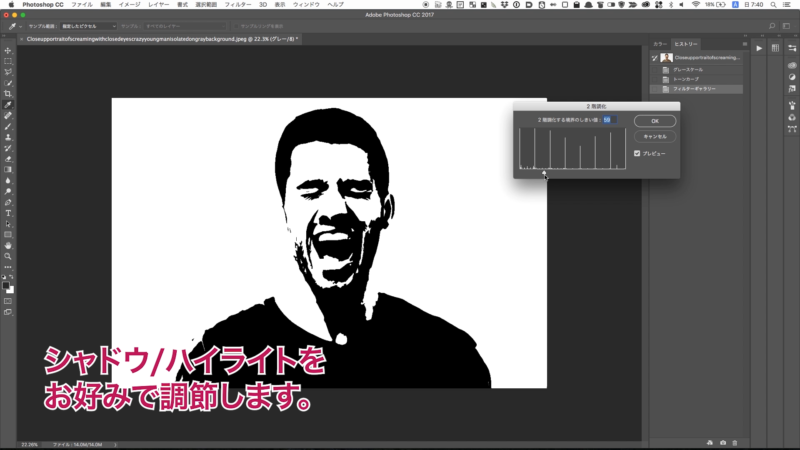This screenshot has height=450, width=800.
Task: Toggle history brush source on the snapshot
Action: tap(655, 58)
